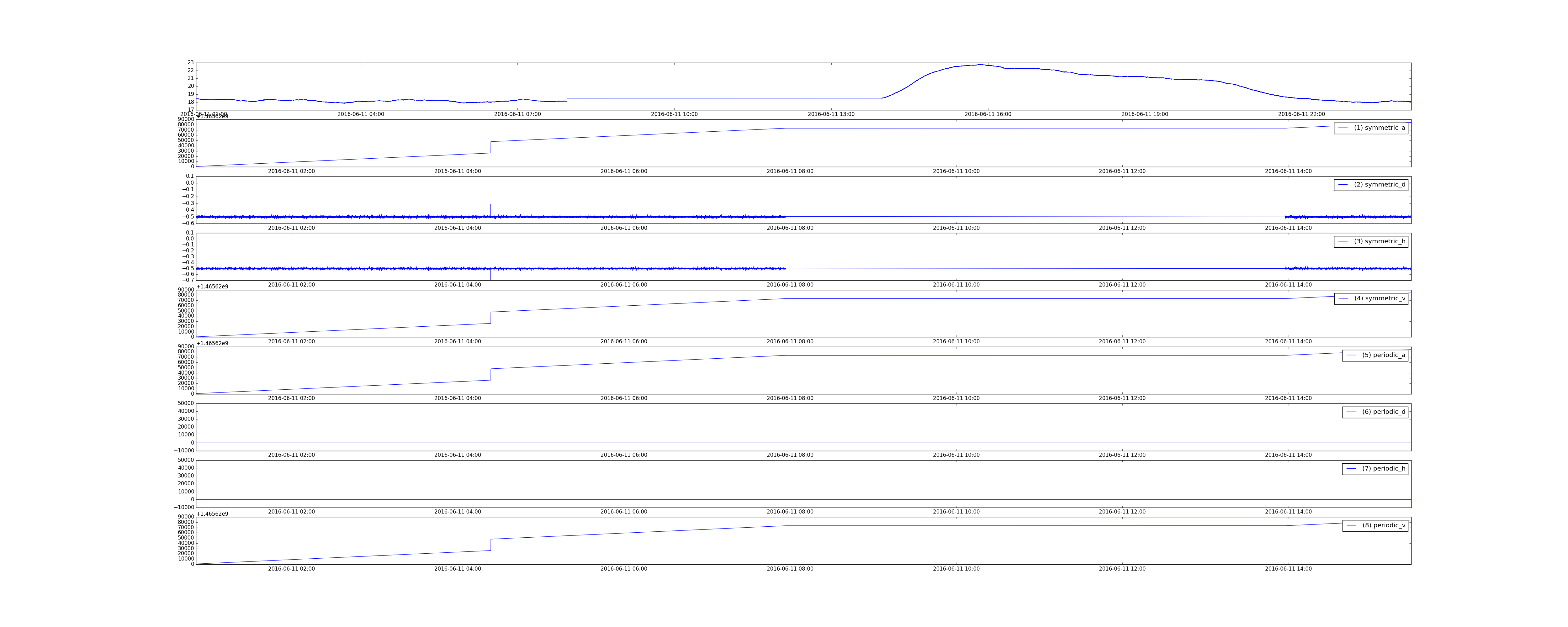This screenshot has width=1568, height=627.
Task: Click the 04:00 tick below symmetric_v plot
Action: (x=458, y=341)
